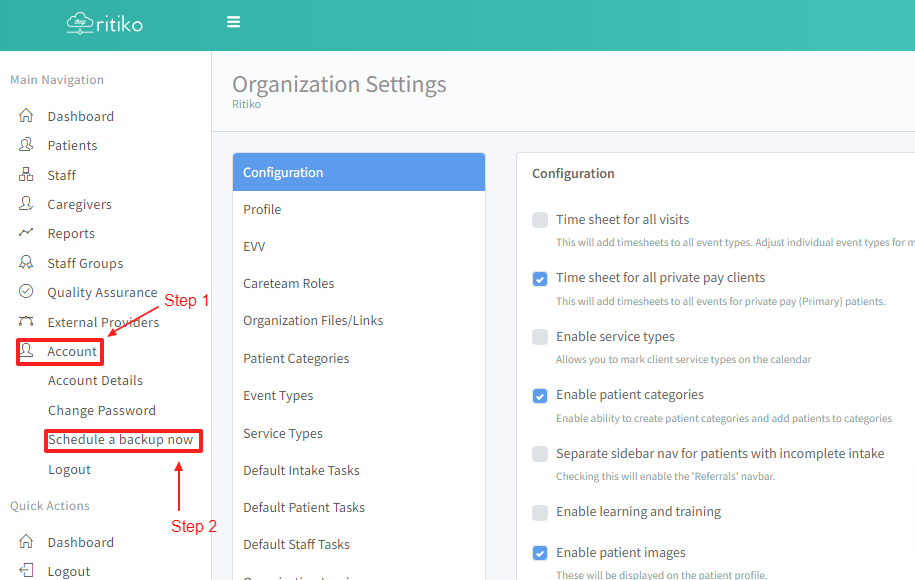The image size is (915, 580).
Task: Uncheck Time sheet for all private pay clients
Action: (540, 278)
